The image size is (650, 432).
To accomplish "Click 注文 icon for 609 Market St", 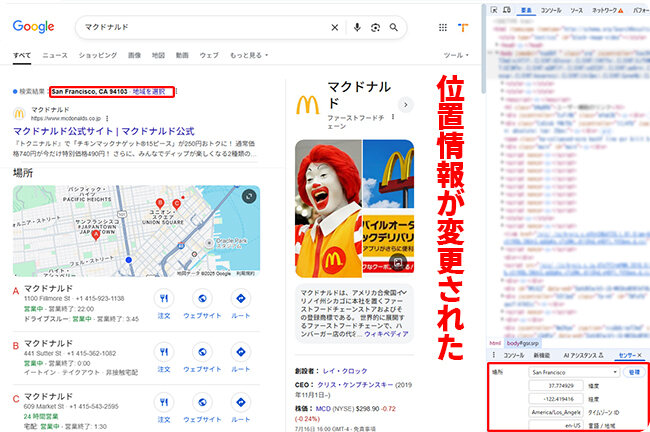I will [164, 402].
